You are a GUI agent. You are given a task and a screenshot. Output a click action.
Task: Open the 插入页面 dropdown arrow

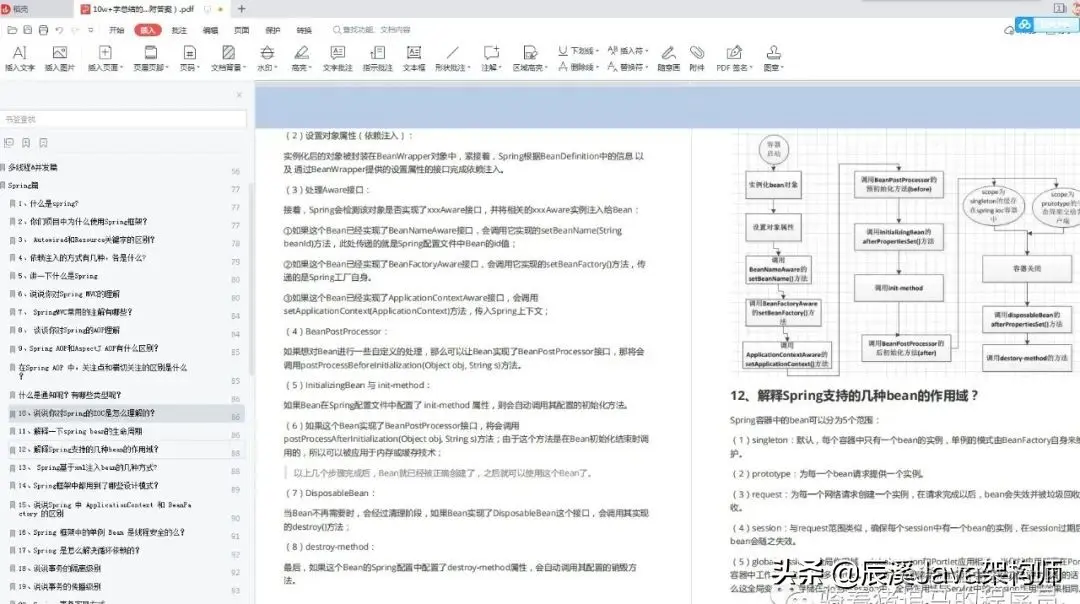click(x=122, y=67)
